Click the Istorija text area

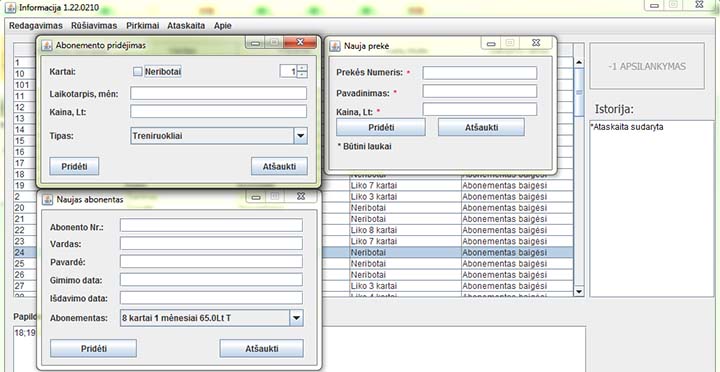652,209
